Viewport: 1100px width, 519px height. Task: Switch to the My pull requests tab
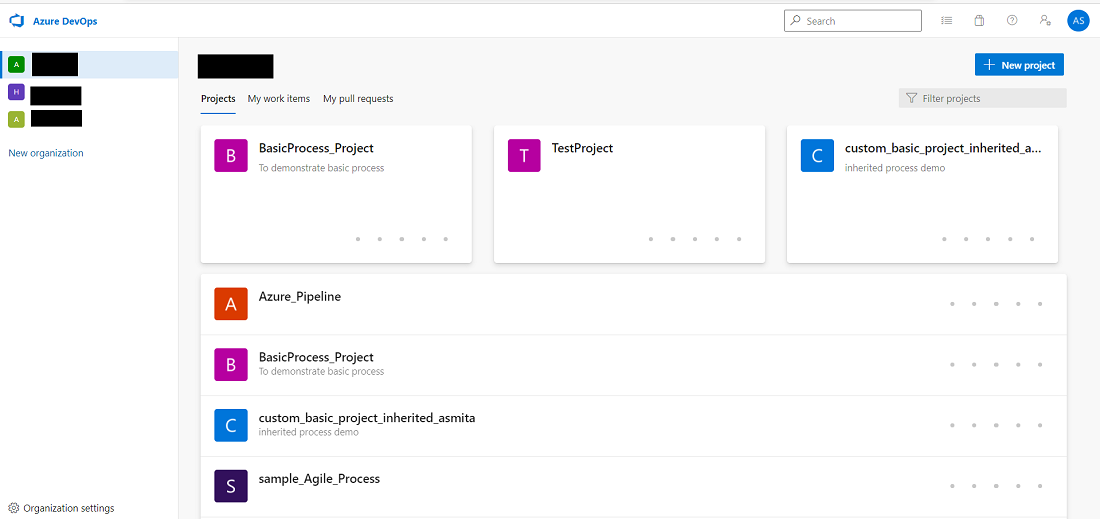click(358, 99)
